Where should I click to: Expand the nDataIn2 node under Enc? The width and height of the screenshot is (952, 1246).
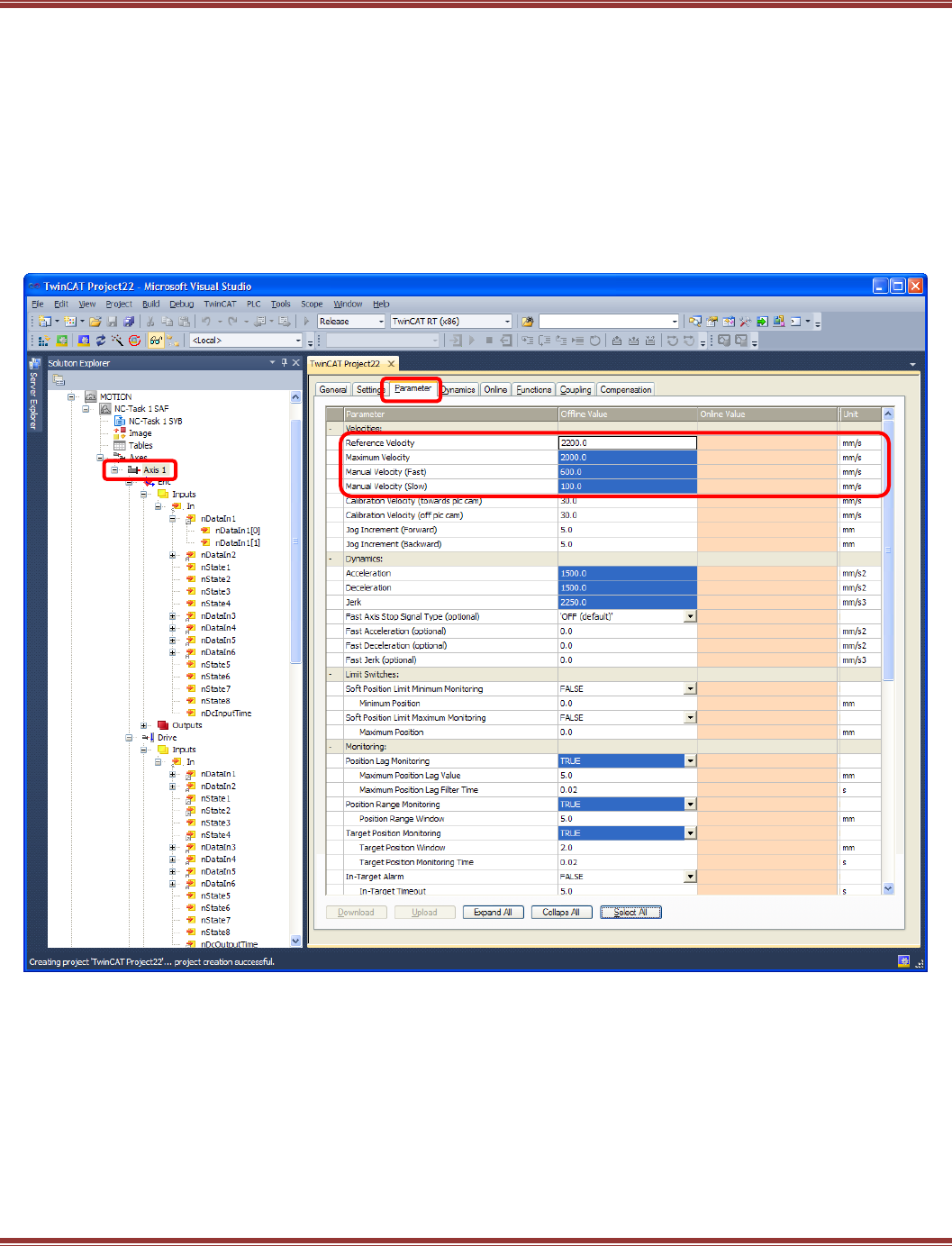[173, 555]
